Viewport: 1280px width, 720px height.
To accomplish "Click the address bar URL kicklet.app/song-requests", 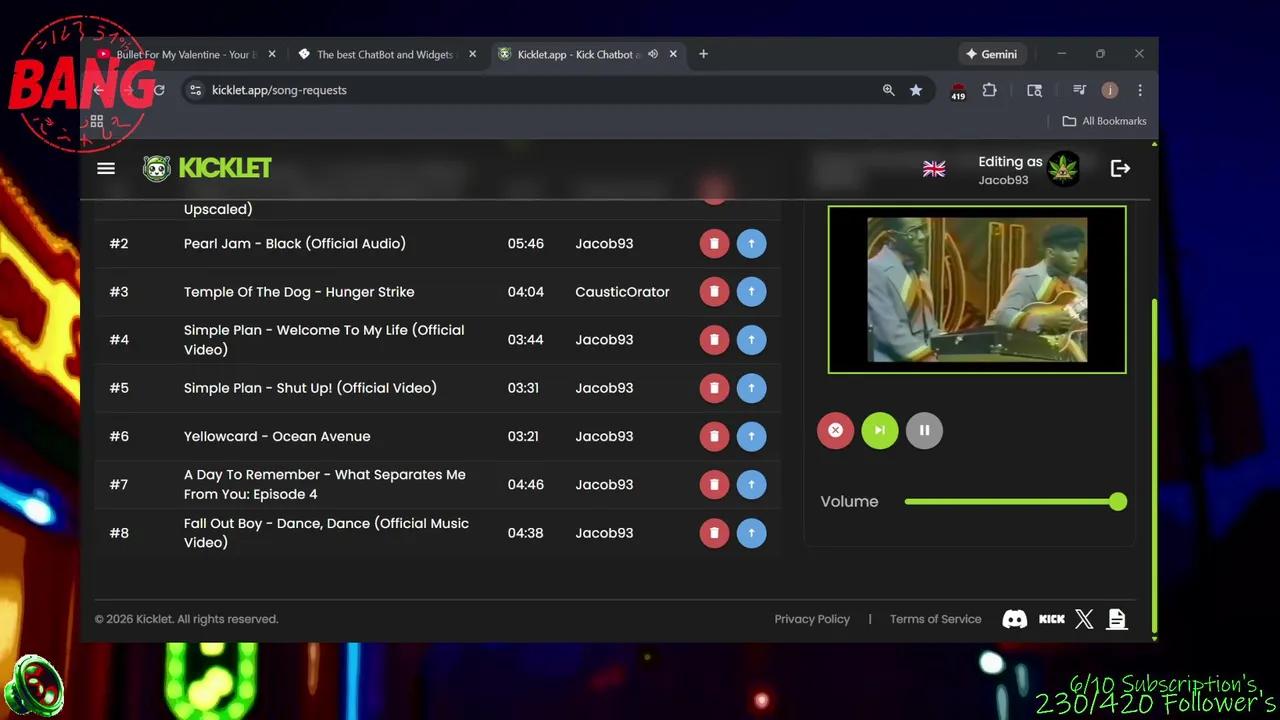I will (279, 90).
